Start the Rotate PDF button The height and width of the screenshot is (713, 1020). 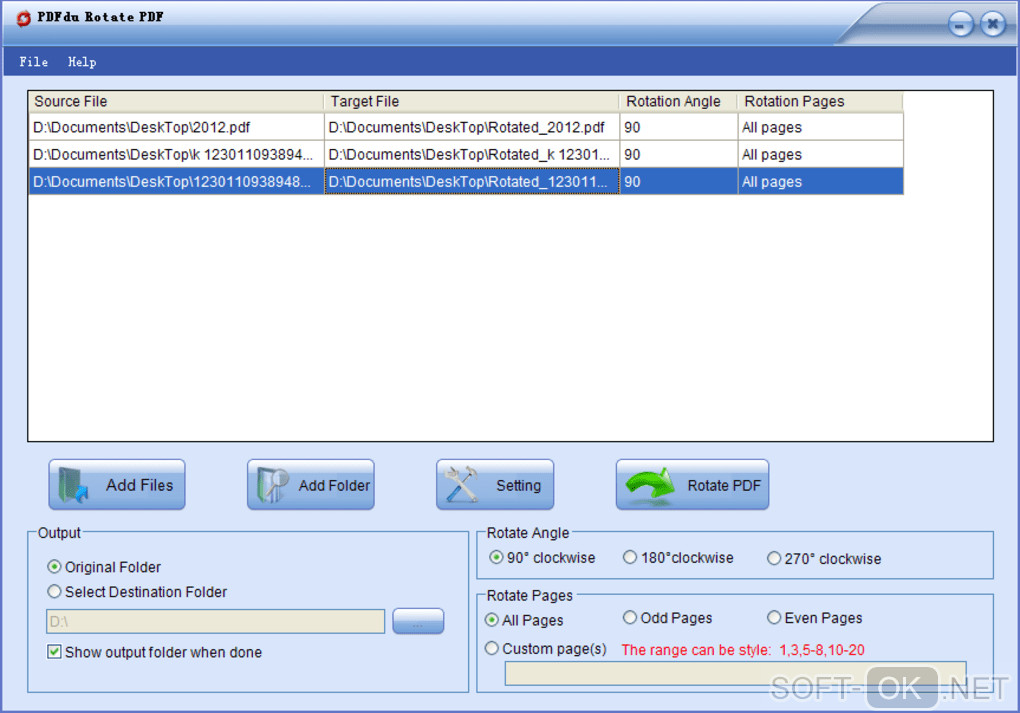click(693, 485)
